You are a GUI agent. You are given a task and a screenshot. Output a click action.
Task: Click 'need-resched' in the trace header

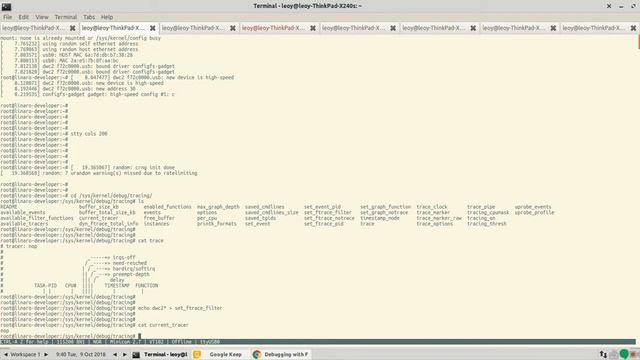click(x=130, y=263)
